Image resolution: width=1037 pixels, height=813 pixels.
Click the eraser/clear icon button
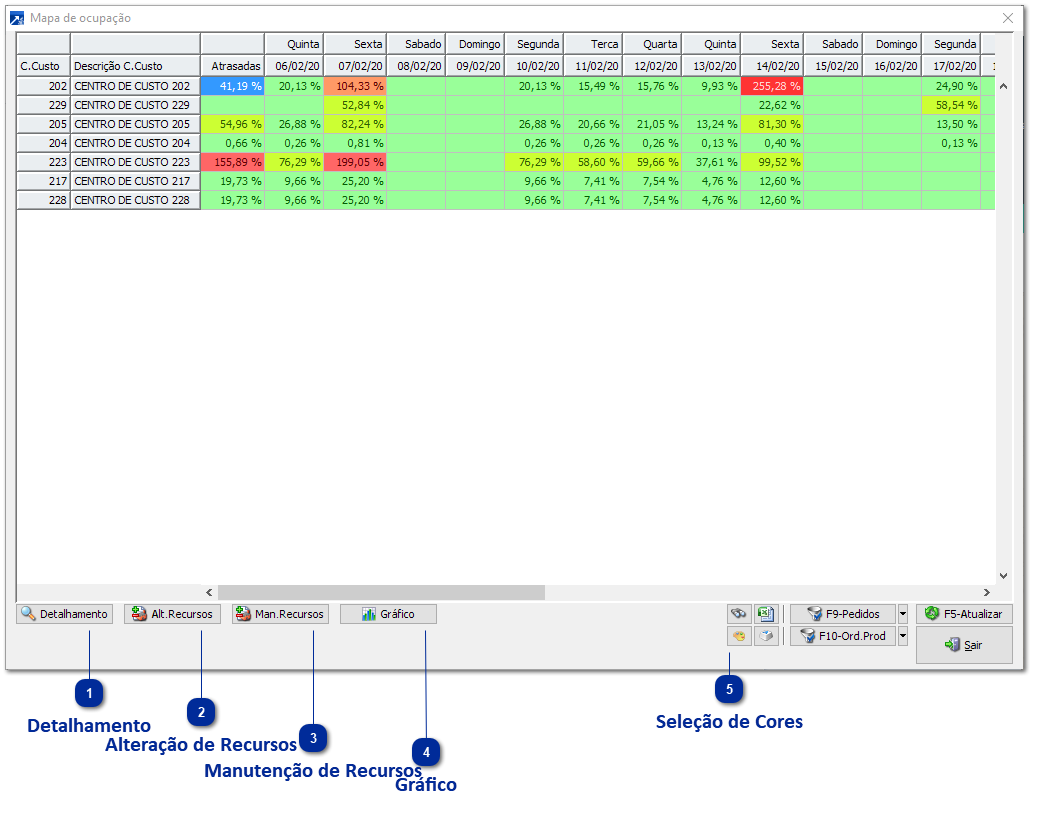click(x=766, y=636)
